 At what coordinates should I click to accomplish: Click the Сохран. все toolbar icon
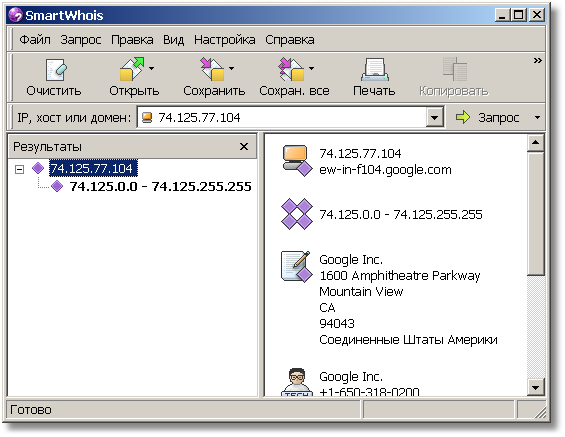pos(292,69)
